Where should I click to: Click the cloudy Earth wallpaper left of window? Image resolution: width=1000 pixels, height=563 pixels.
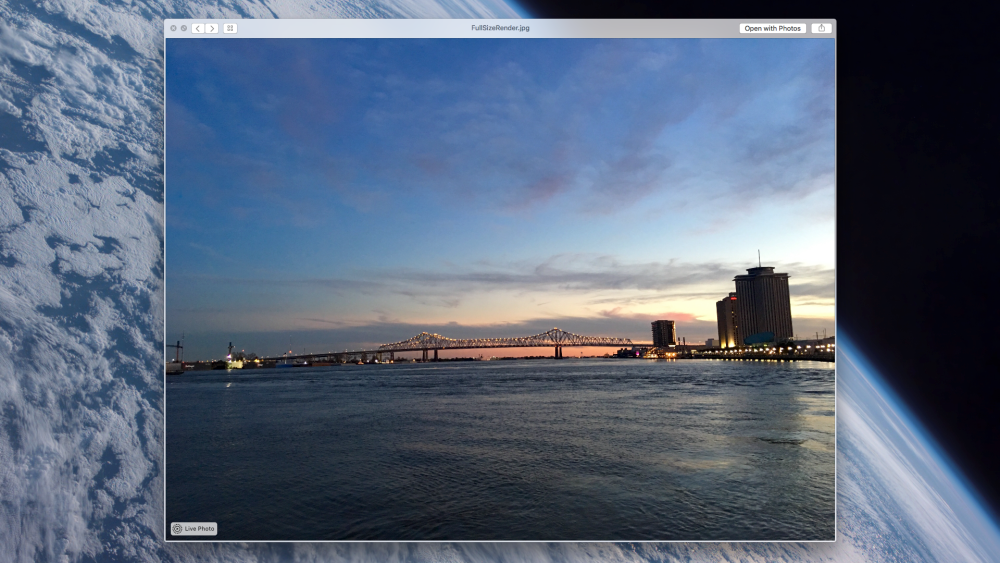pos(80,300)
